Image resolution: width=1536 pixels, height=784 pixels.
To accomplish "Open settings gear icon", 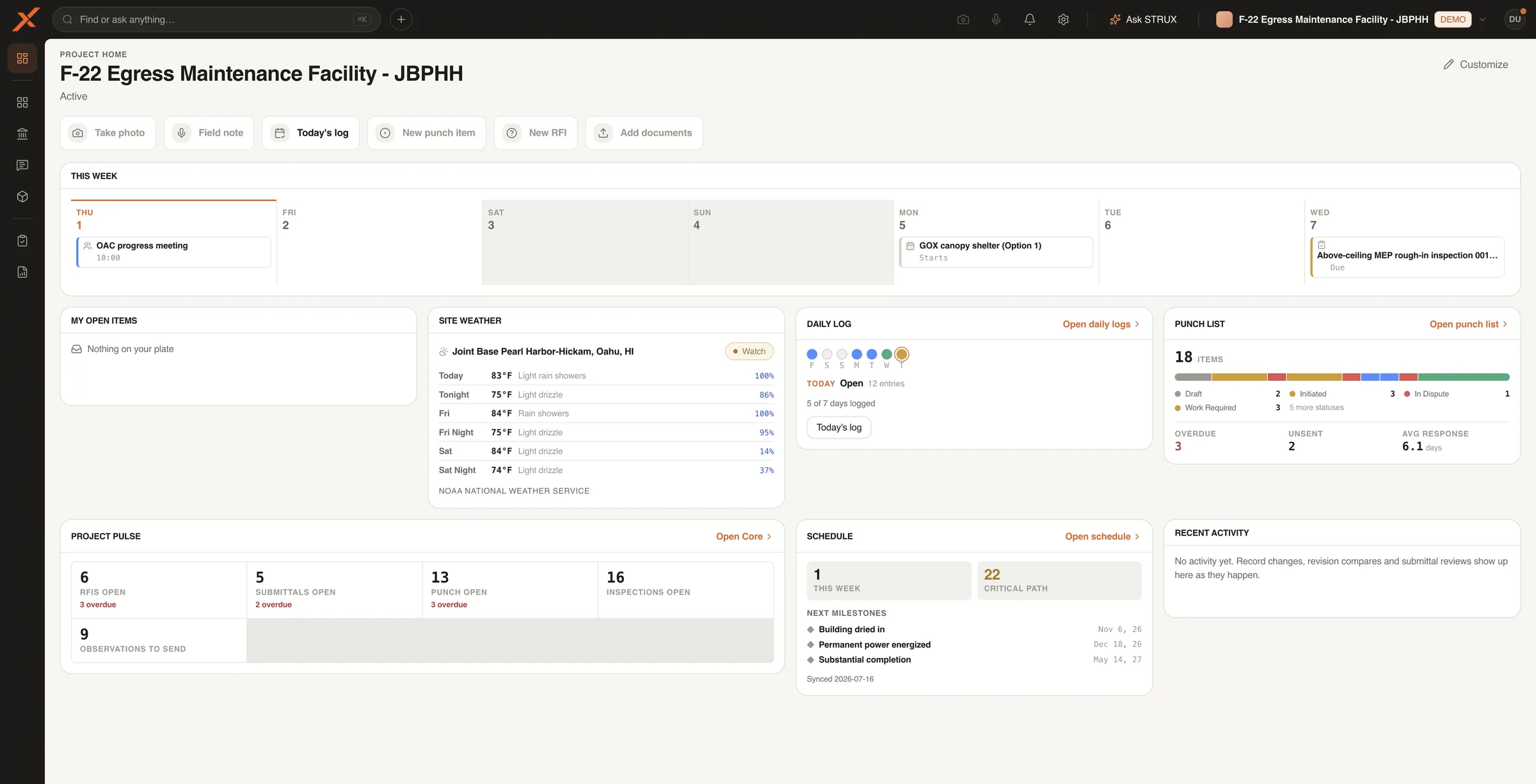I will (x=1064, y=20).
